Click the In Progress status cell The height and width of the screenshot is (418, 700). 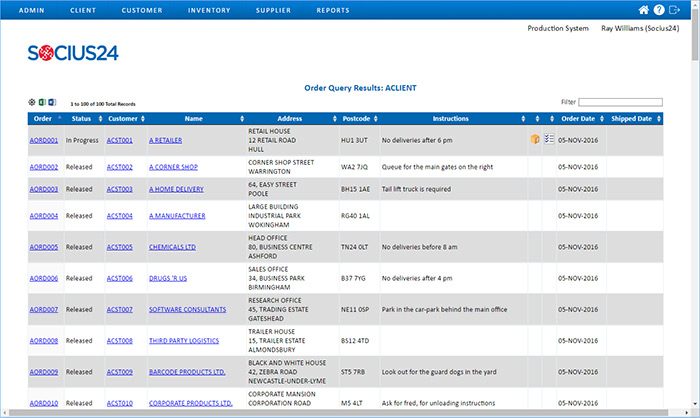click(82, 140)
